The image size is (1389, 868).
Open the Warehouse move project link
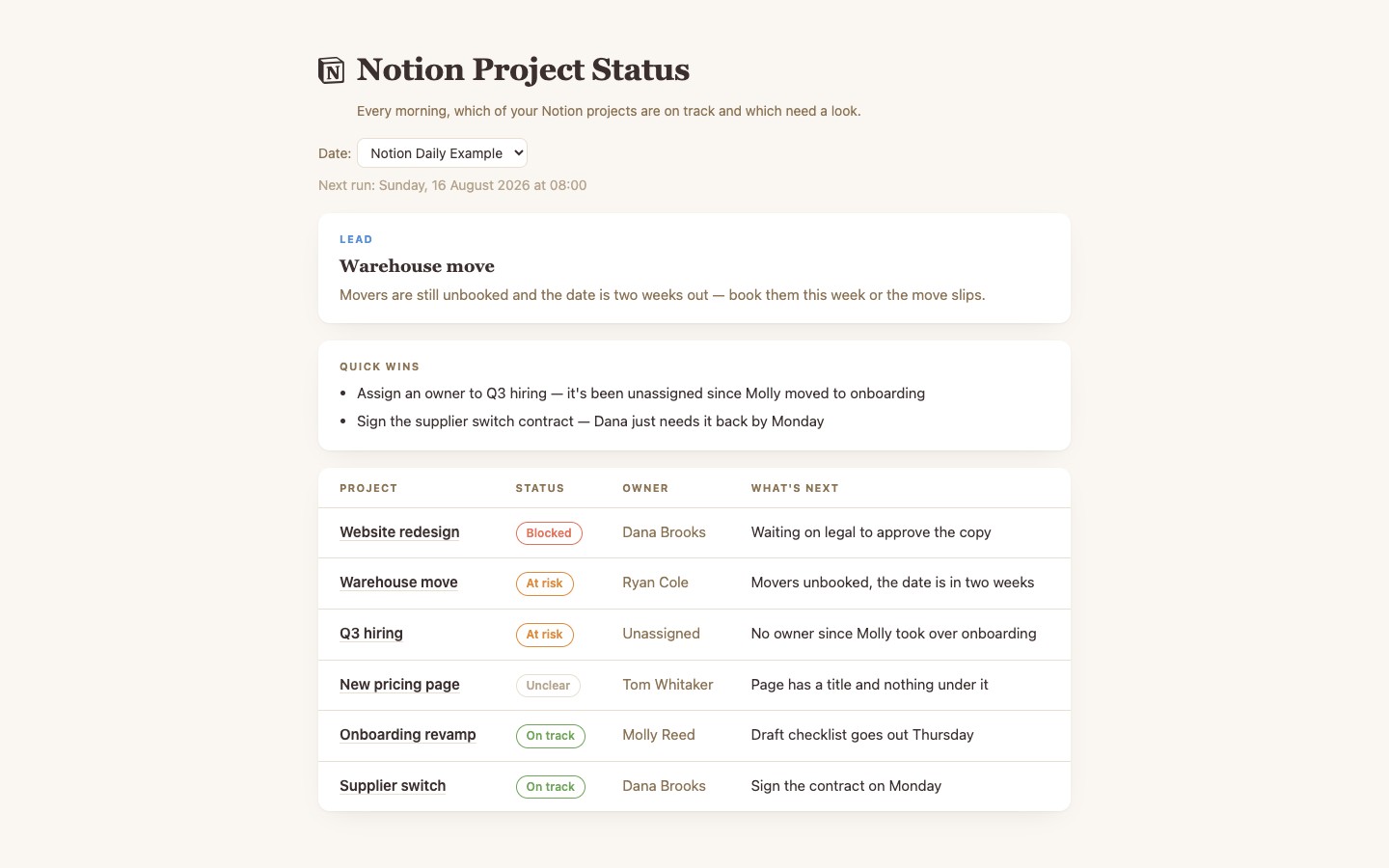[x=398, y=583]
